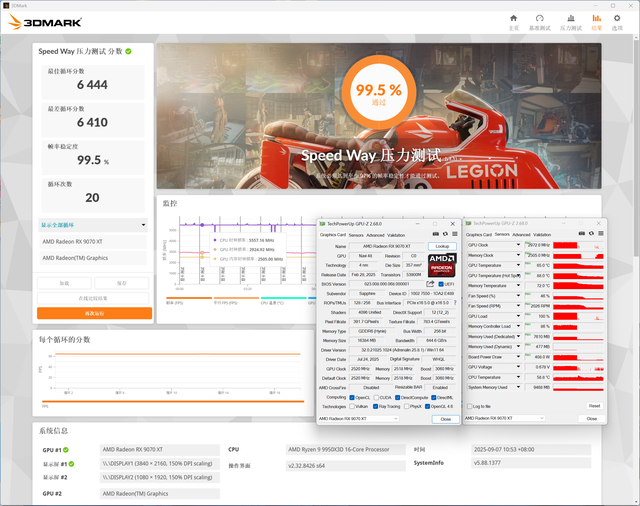Image resolution: width=640 pixels, height=506 pixels.
Task: Click the GPU Load red sensor graph
Action: (x=578, y=316)
